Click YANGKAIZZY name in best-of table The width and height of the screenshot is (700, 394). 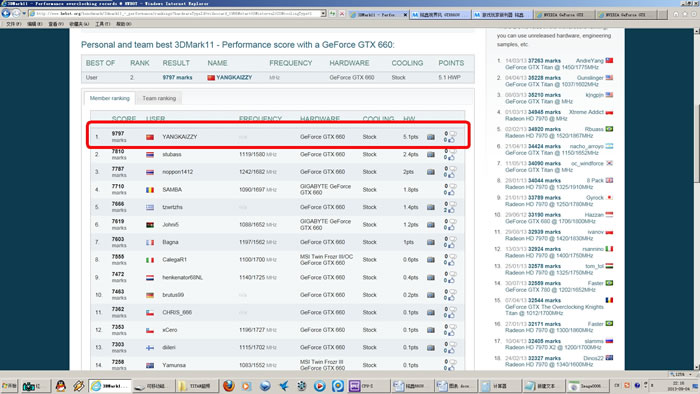pos(234,78)
